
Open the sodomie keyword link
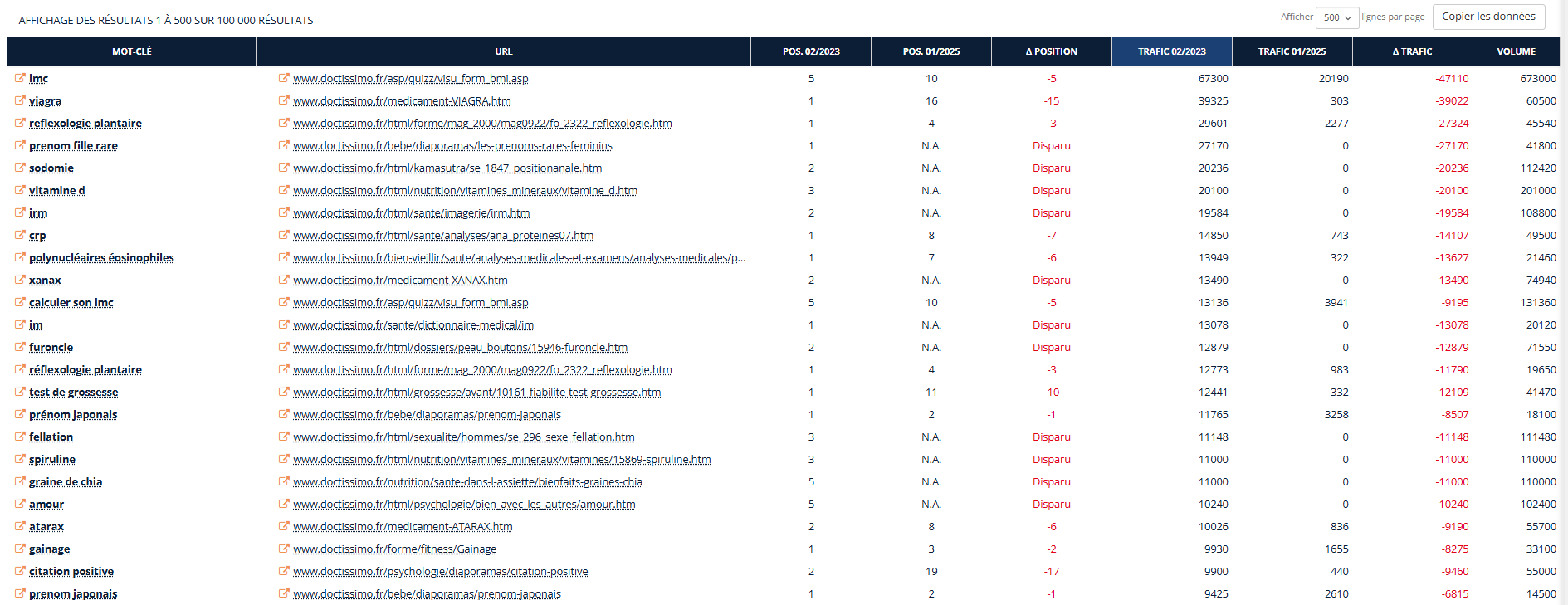click(51, 168)
